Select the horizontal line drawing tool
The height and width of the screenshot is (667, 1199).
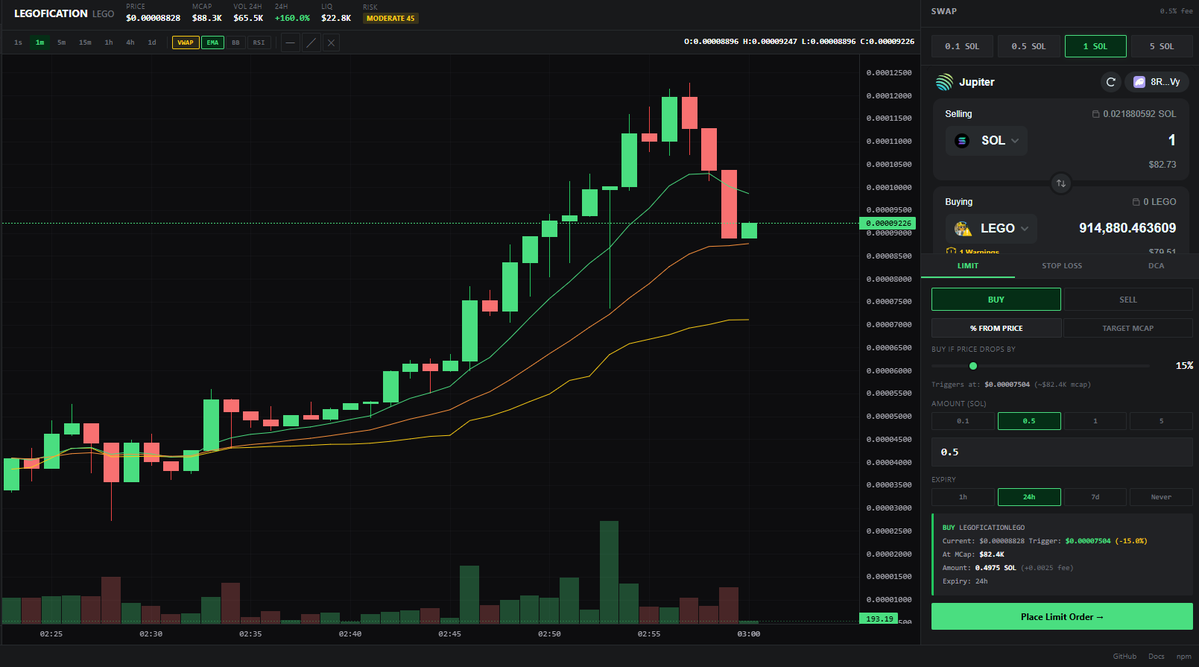tap(290, 43)
